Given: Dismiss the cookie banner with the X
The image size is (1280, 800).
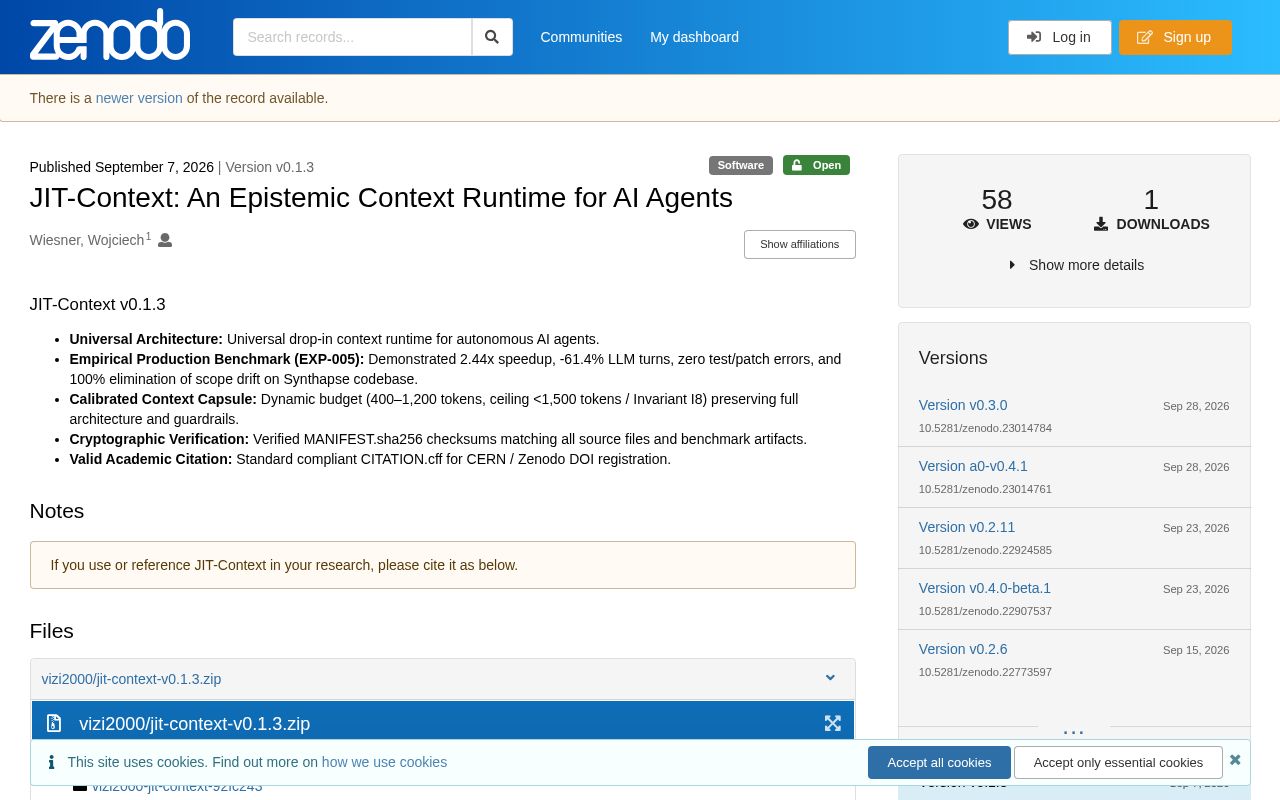Looking at the screenshot, I should point(1235,760).
